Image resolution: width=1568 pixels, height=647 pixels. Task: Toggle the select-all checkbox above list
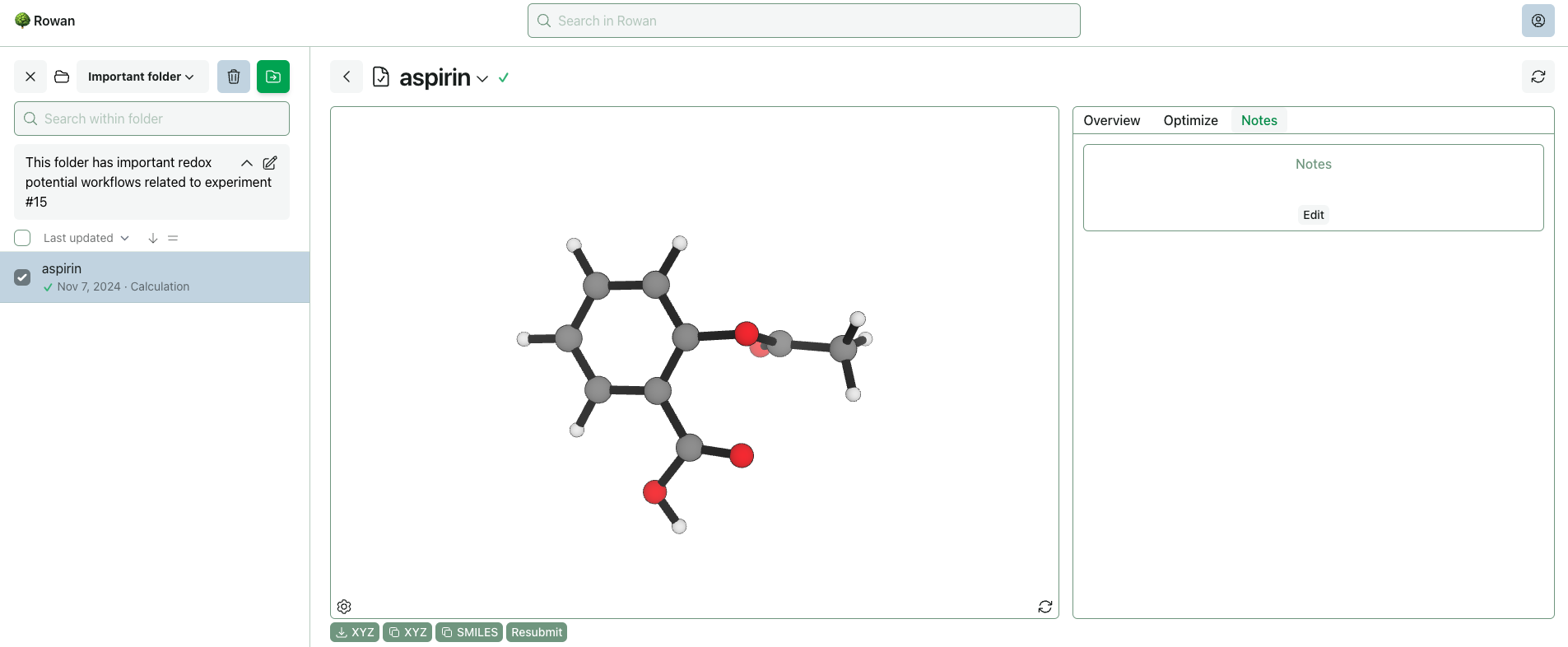tap(22, 238)
